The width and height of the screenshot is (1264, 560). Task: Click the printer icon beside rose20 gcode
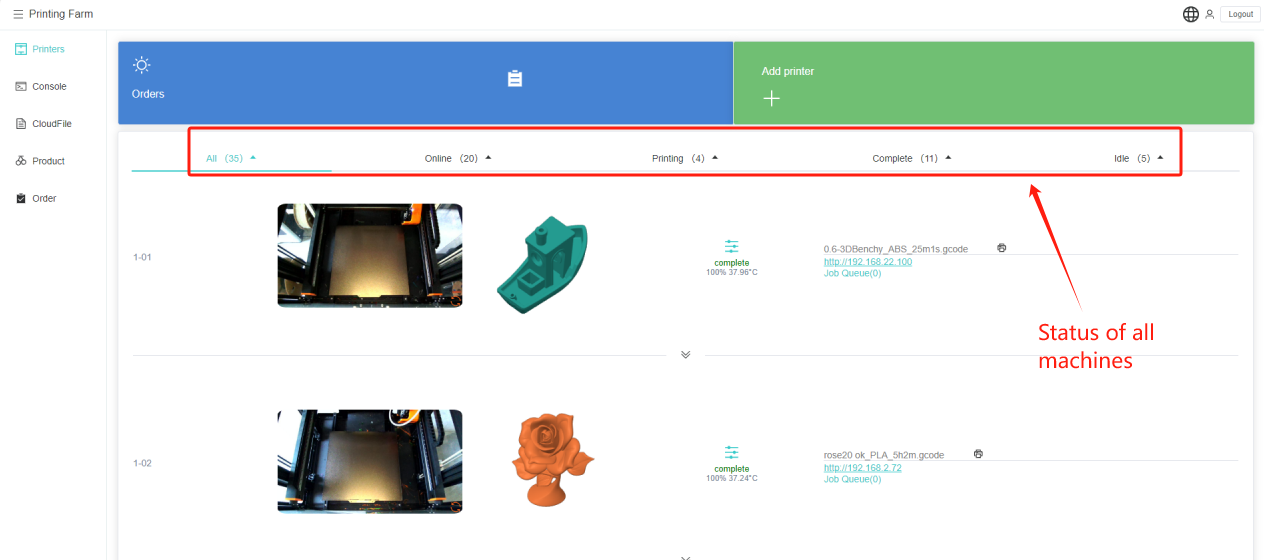978,453
